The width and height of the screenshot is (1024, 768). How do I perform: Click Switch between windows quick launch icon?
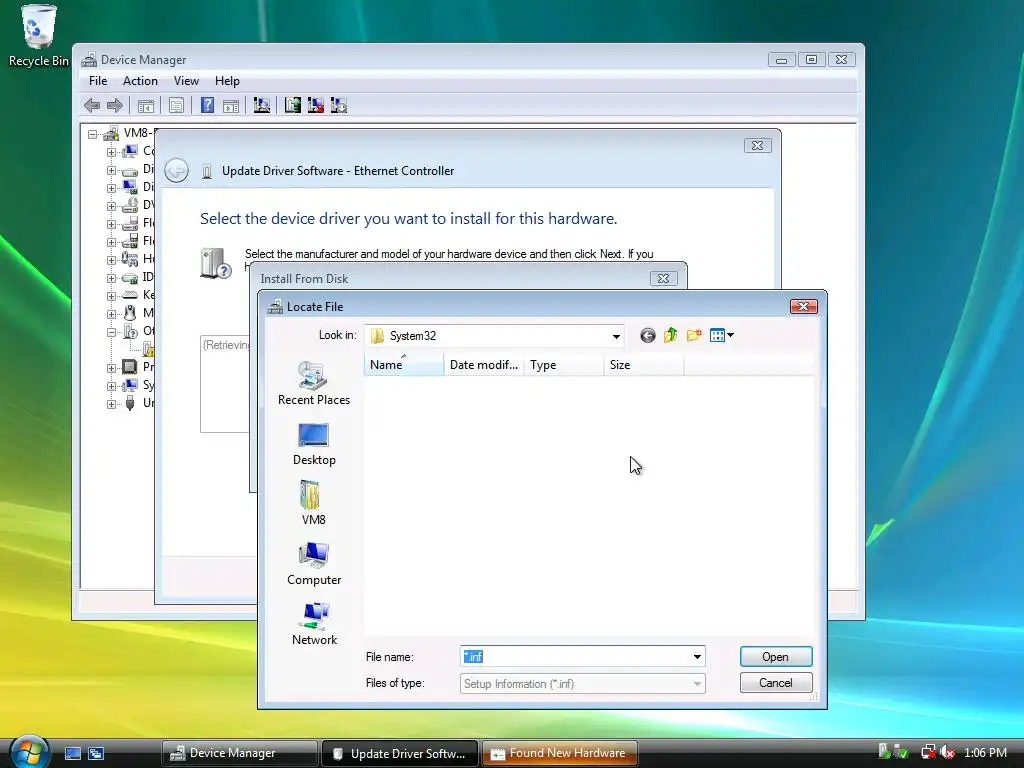[96, 754]
